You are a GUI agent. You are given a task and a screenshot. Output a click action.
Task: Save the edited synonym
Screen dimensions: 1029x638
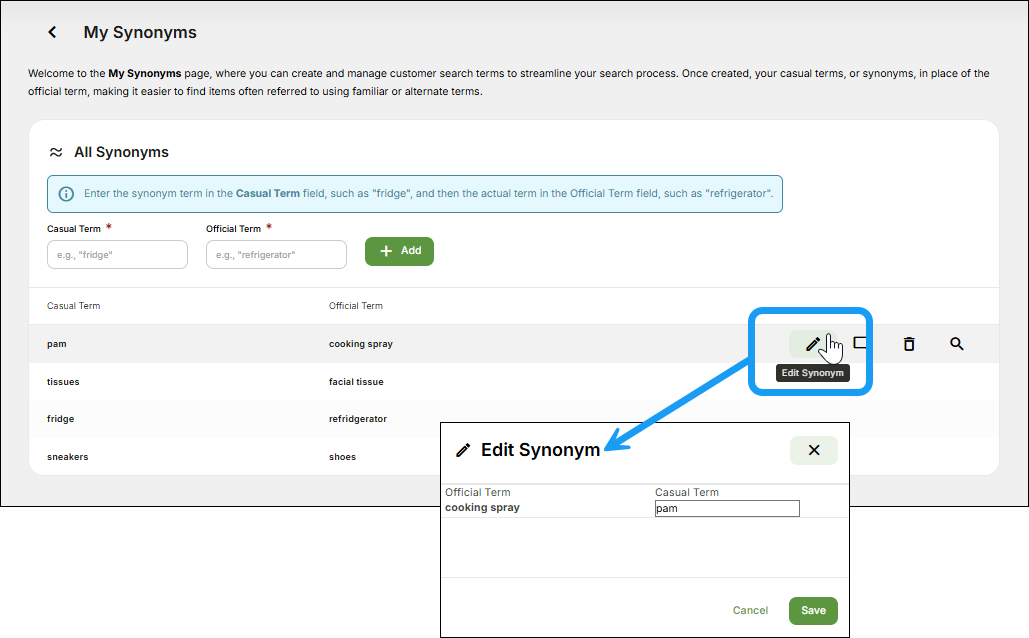pos(813,610)
